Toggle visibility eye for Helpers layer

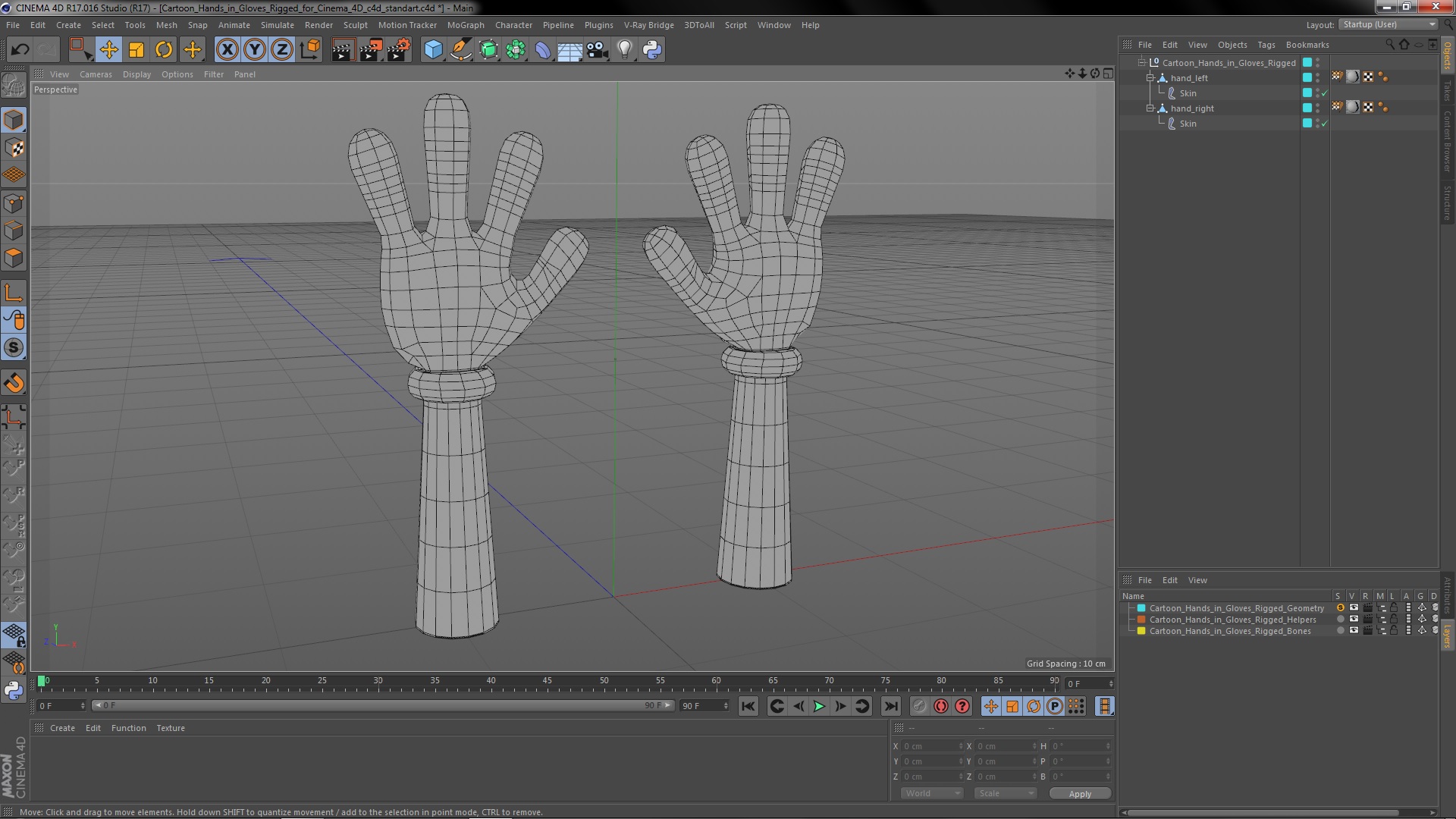coord(1354,620)
